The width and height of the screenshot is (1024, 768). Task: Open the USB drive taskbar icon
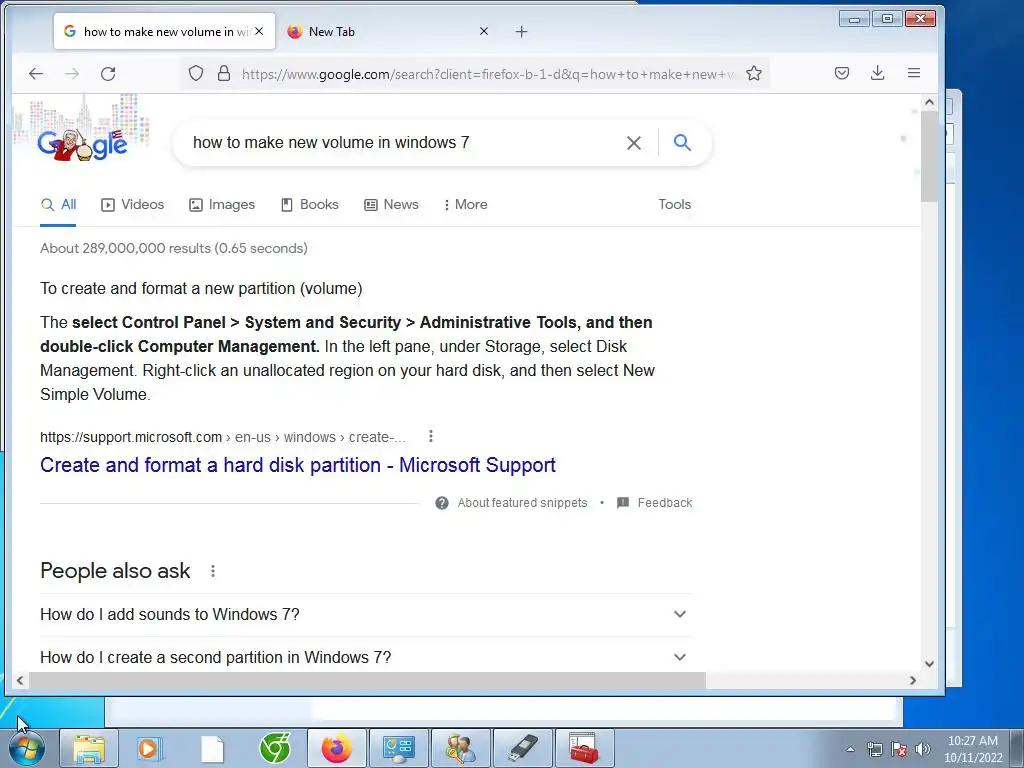522,748
